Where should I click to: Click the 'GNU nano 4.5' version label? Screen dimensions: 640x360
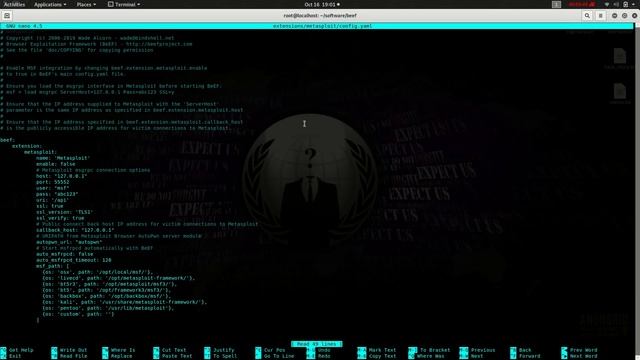(24, 26)
